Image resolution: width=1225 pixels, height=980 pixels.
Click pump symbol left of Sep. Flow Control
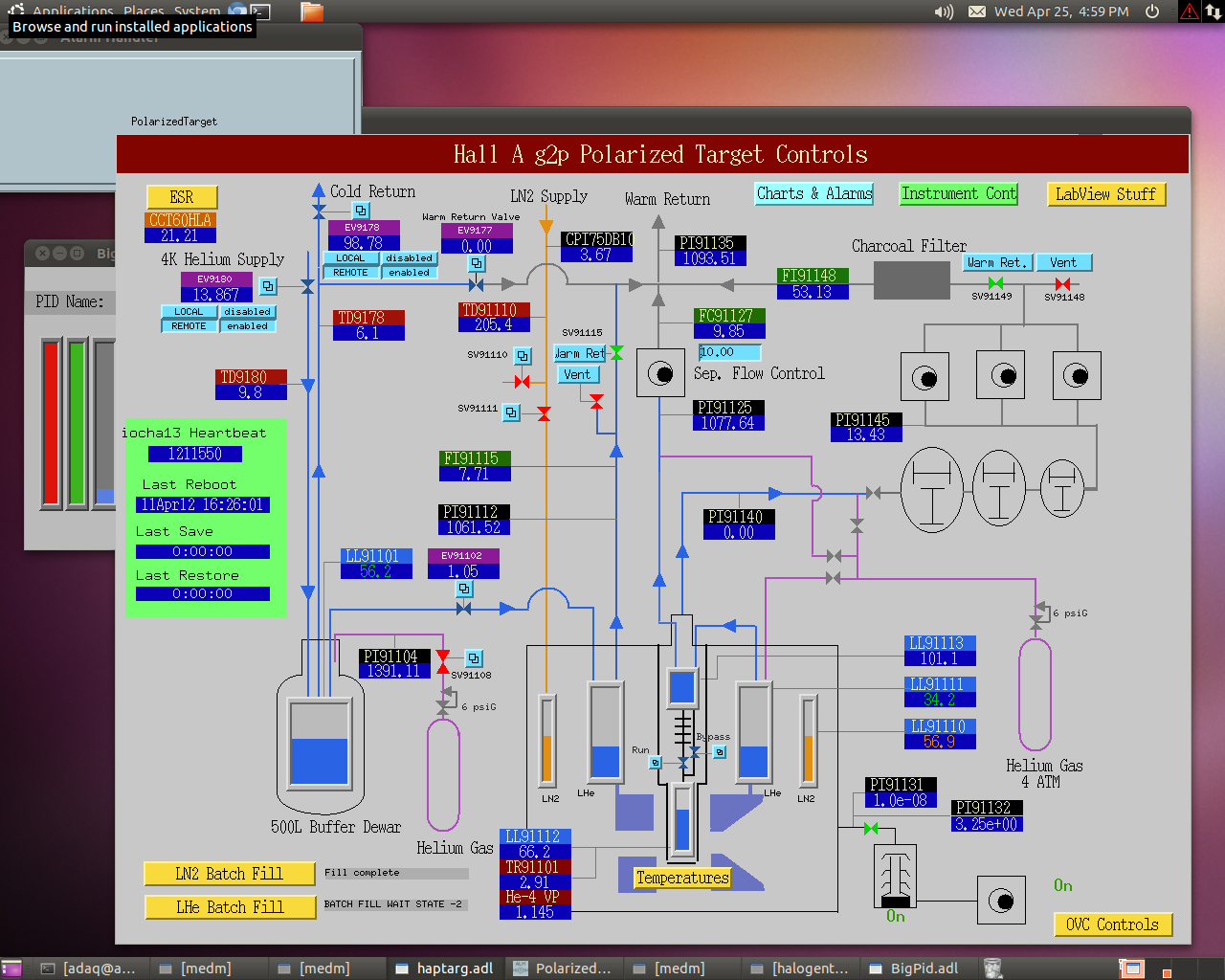[x=660, y=373]
